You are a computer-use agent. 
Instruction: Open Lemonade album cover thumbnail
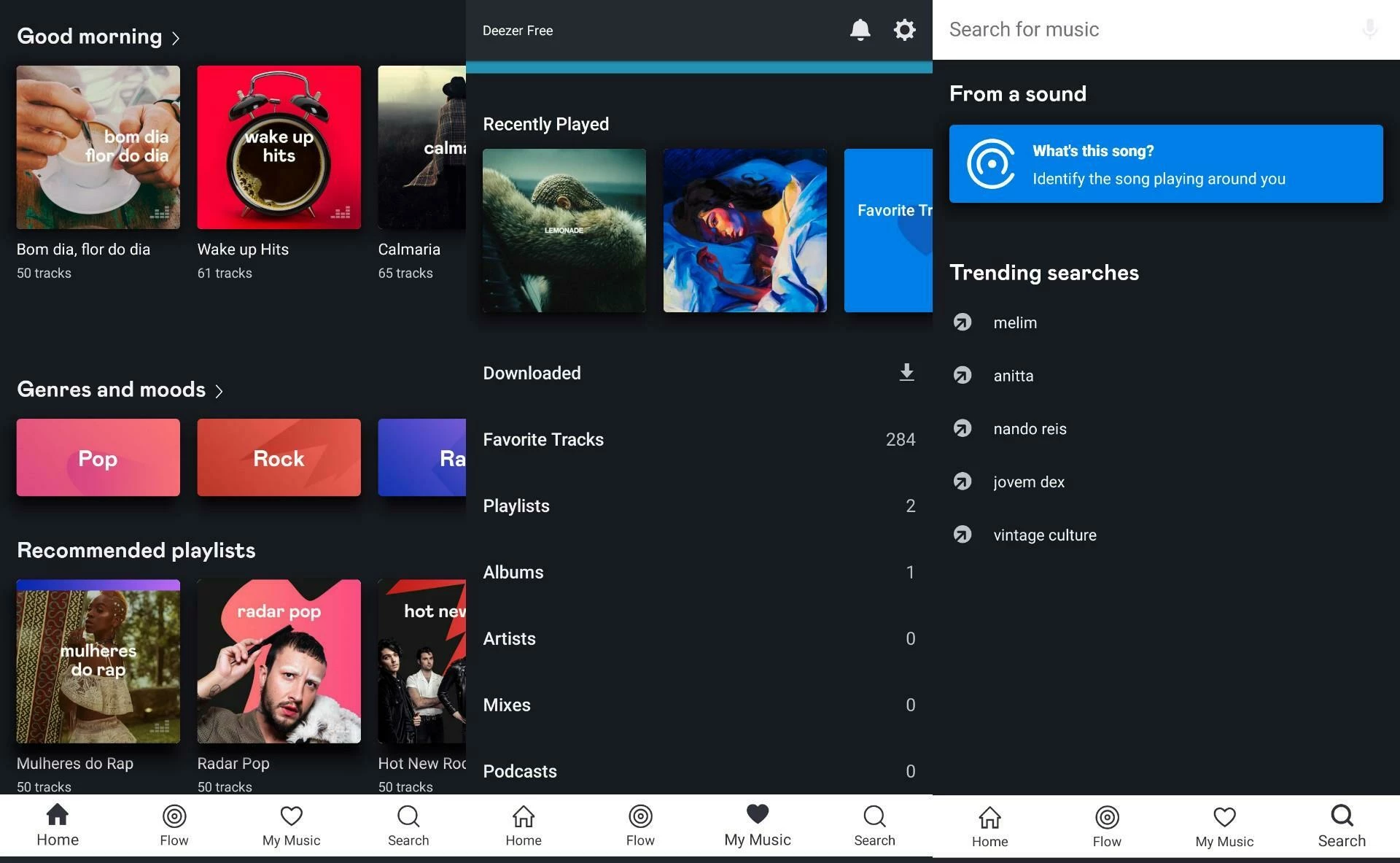(x=564, y=231)
